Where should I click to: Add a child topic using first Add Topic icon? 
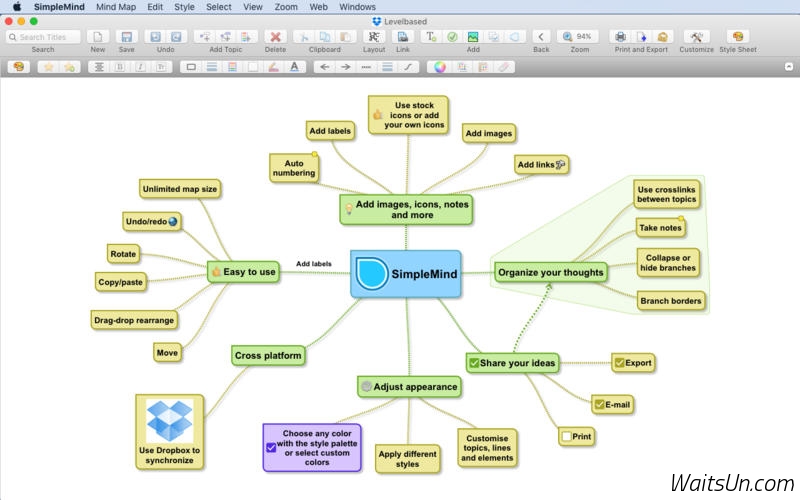tap(205, 37)
